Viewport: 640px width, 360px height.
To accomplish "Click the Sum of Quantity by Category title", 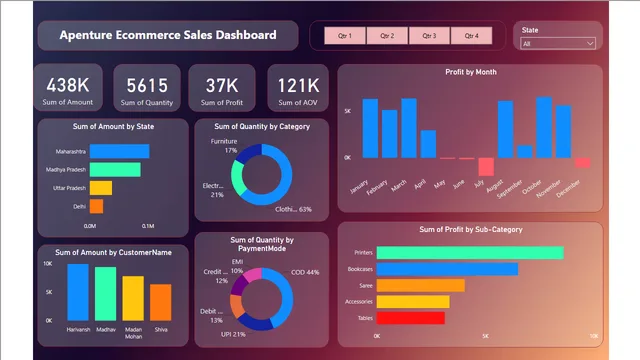I will pos(262,127).
